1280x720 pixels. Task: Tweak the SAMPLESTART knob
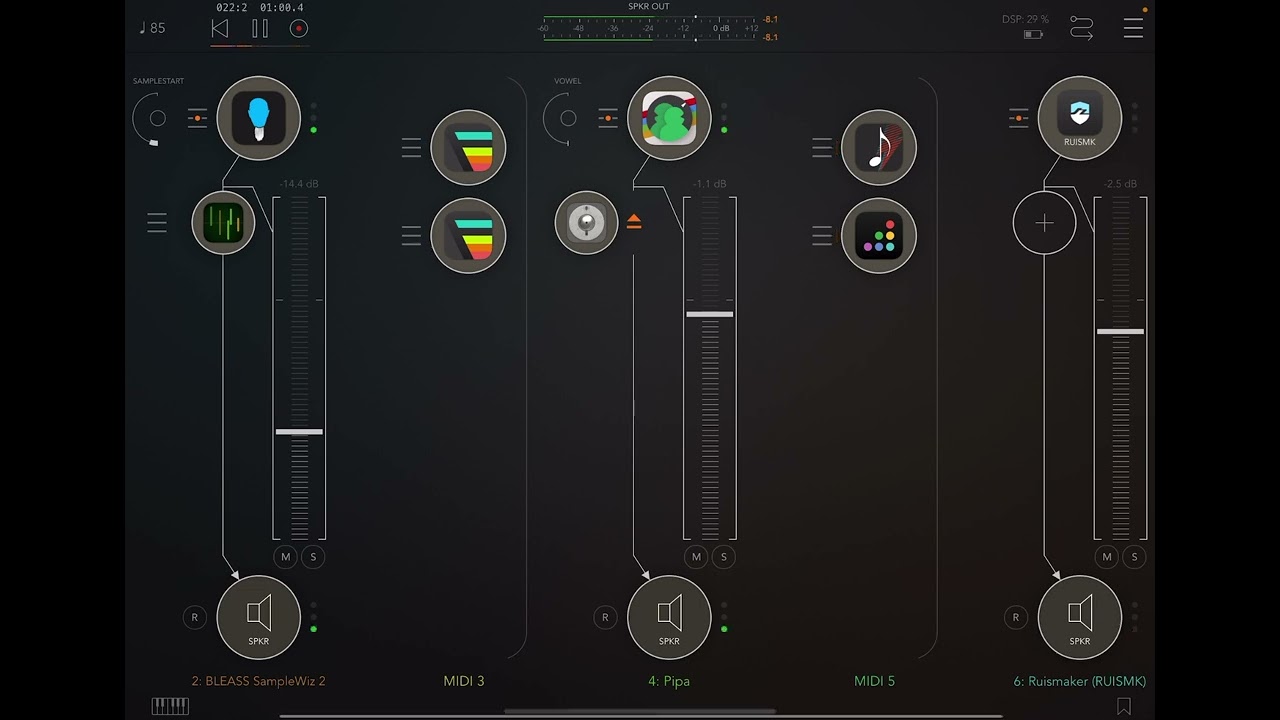pyautogui.click(x=157, y=118)
